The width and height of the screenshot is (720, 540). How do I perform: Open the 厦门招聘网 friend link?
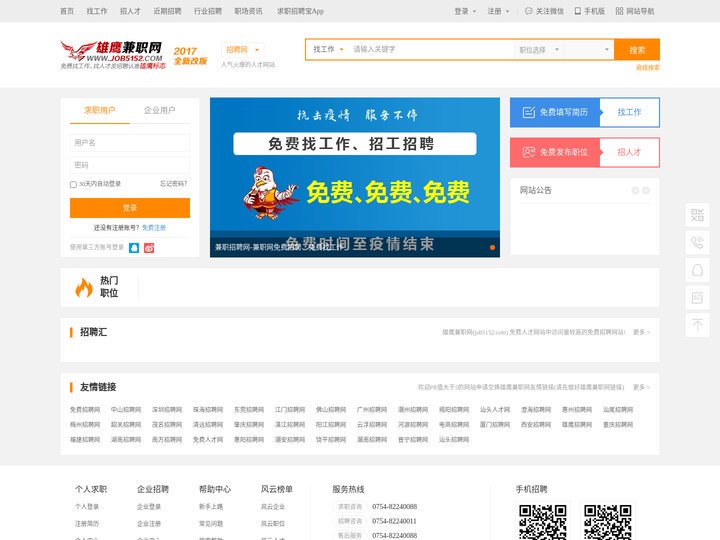point(495,425)
